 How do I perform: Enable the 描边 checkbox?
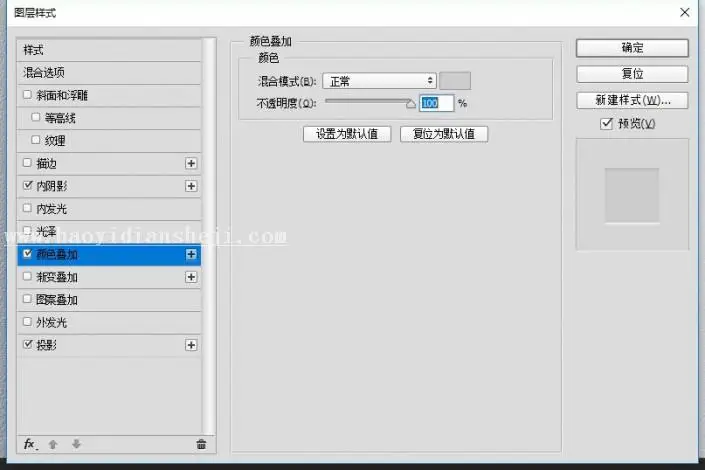(x=27, y=162)
